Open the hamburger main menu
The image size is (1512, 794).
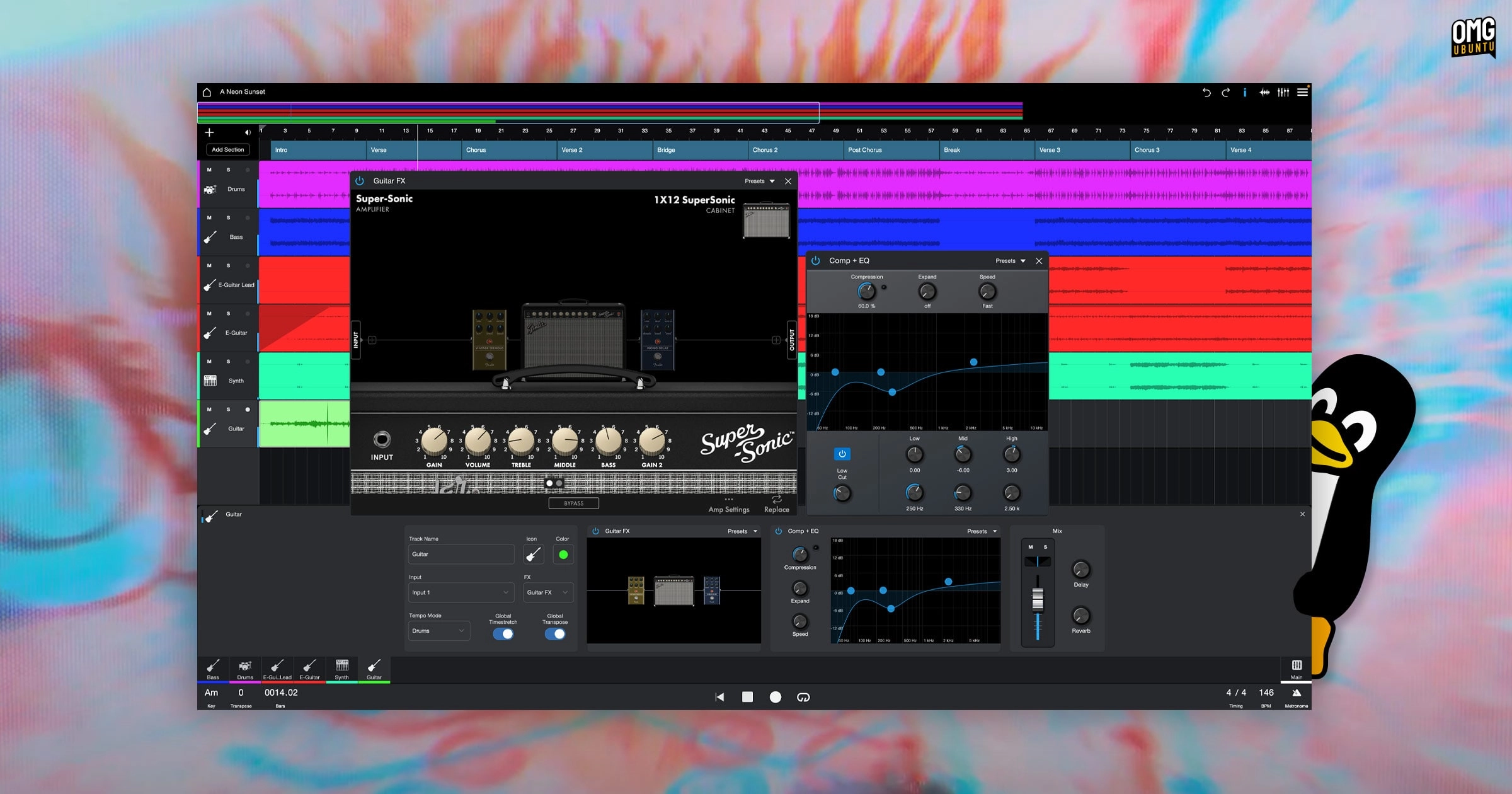(x=1302, y=93)
